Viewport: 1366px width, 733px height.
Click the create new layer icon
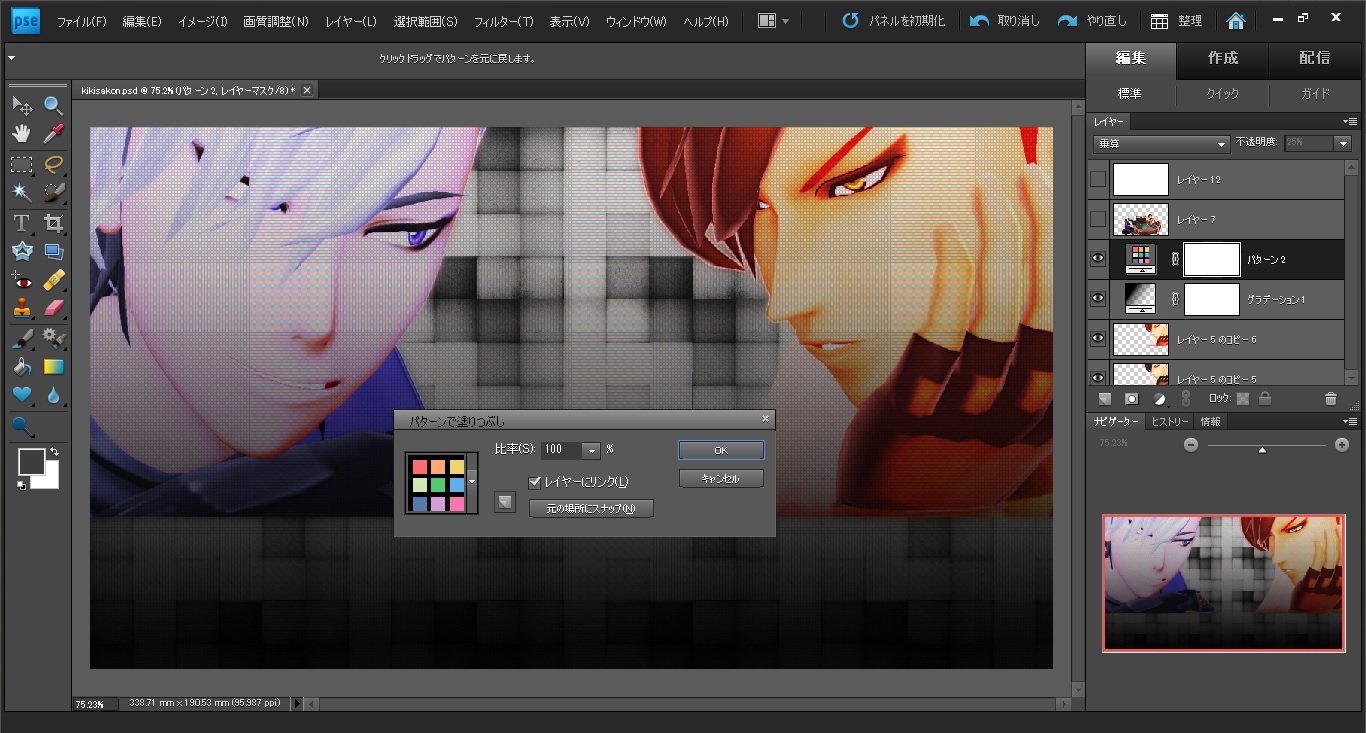(1105, 398)
